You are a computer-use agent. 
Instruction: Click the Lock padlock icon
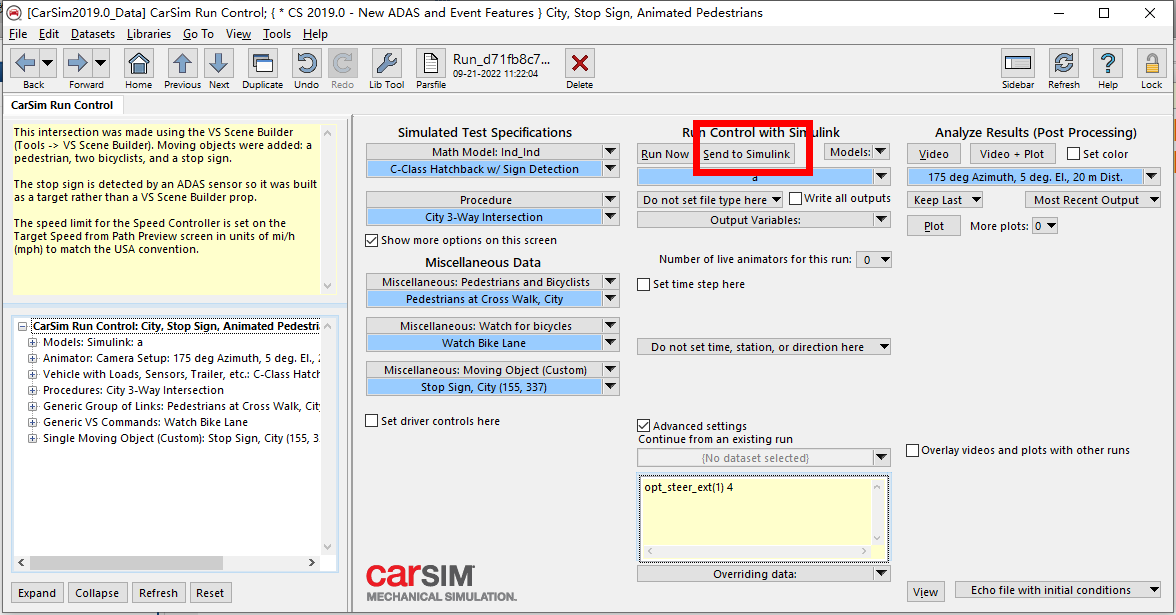(1151, 63)
